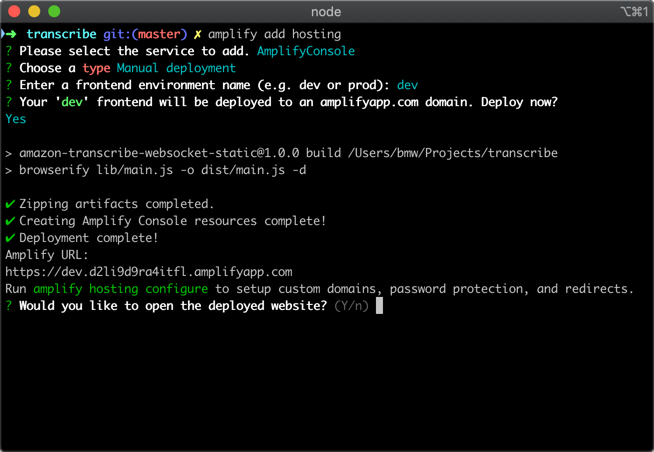Click the 'Would you like to open the deployed website?' prompt
Viewport: 654px width, 452px height.
tap(173, 306)
